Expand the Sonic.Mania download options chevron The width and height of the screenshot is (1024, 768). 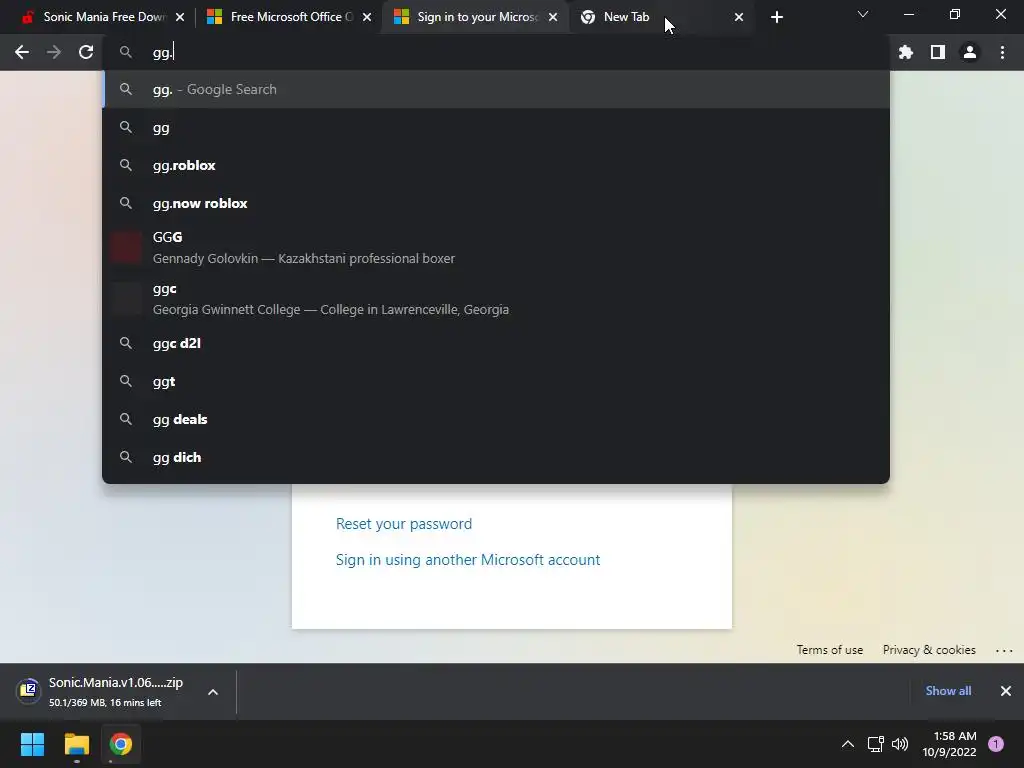[x=213, y=692]
